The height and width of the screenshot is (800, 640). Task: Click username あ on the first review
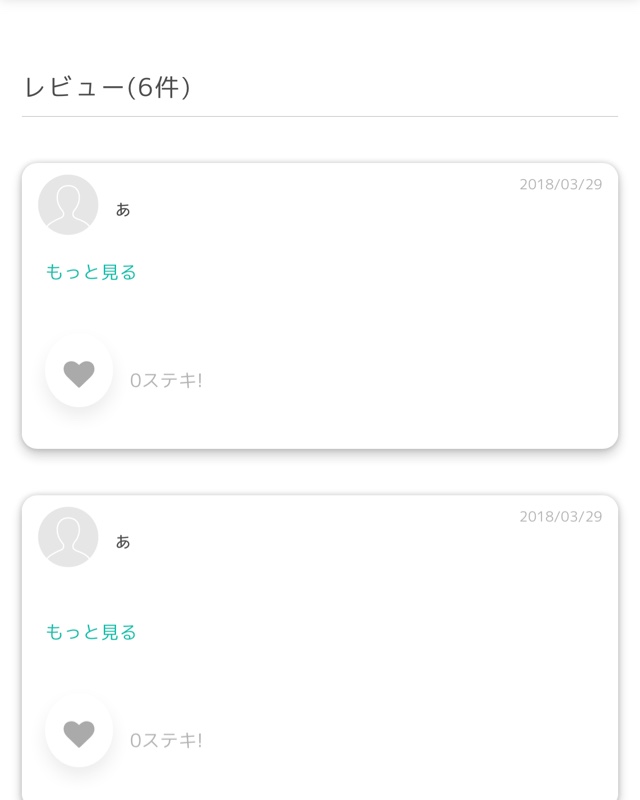[123, 210]
